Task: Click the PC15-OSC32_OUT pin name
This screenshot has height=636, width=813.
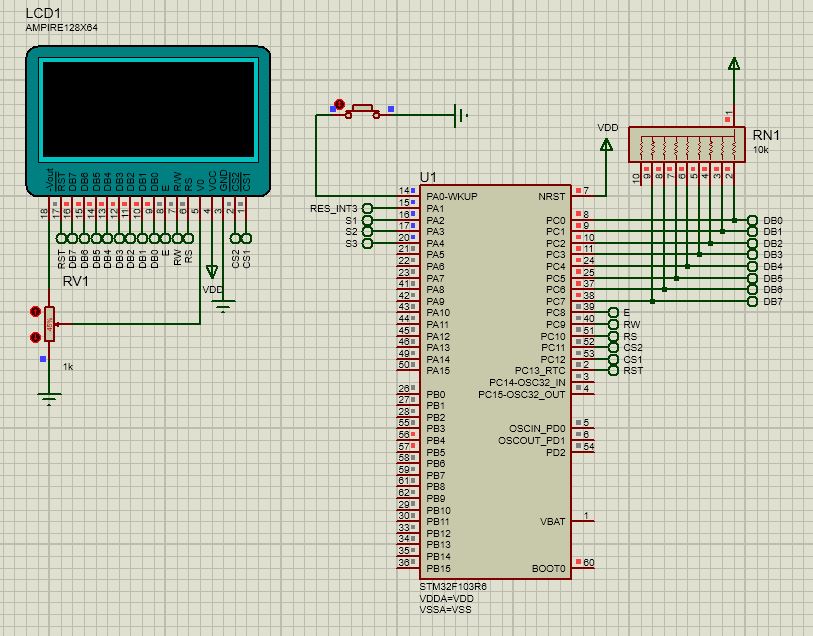Action: point(522,394)
